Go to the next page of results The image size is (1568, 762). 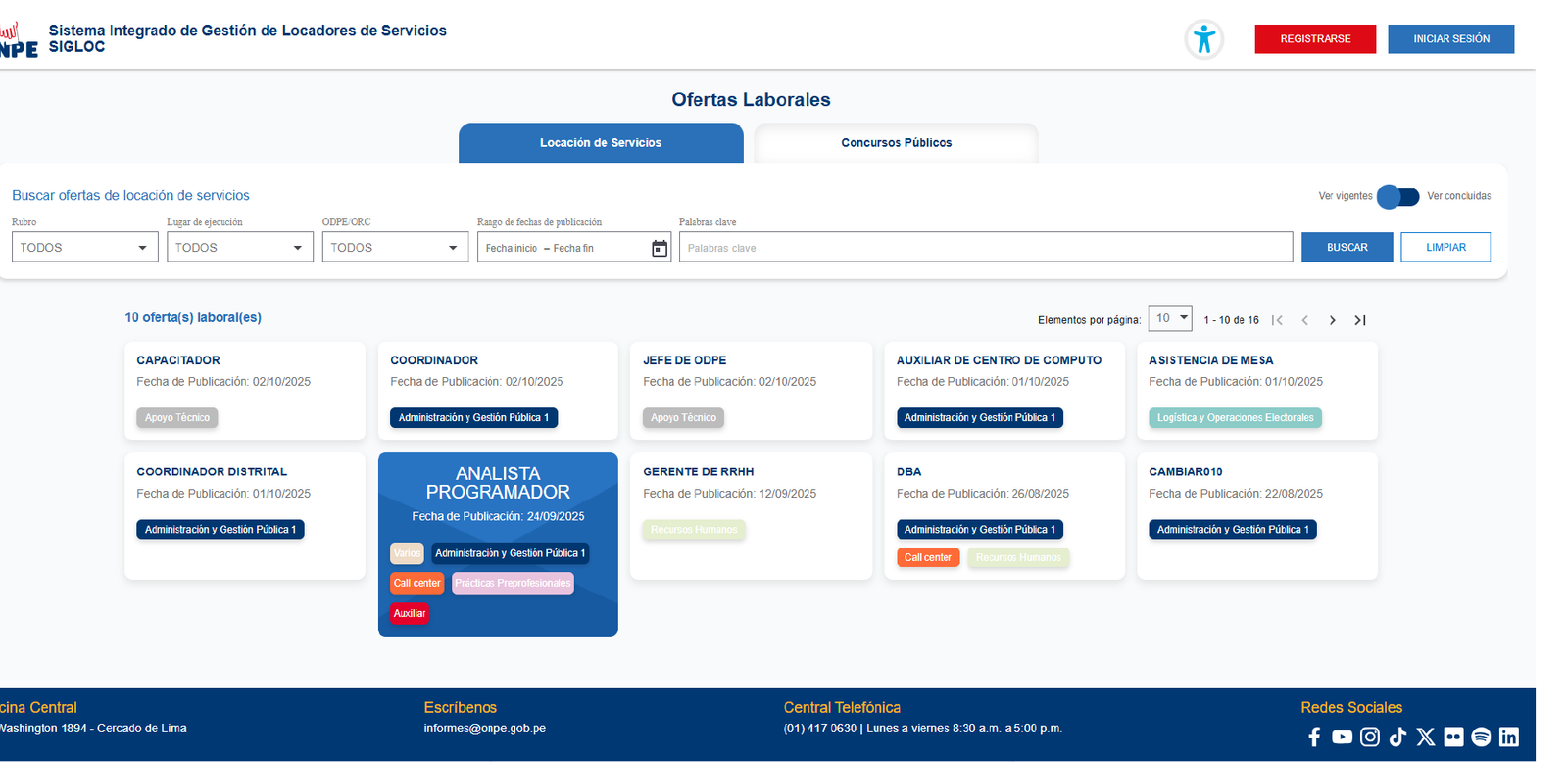coord(1332,320)
